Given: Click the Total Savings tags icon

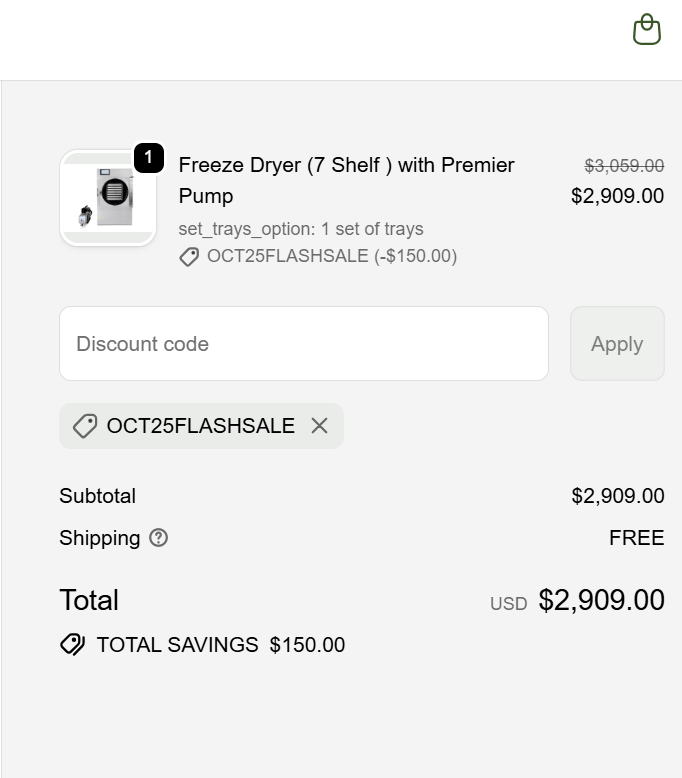Looking at the screenshot, I should click(72, 645).
